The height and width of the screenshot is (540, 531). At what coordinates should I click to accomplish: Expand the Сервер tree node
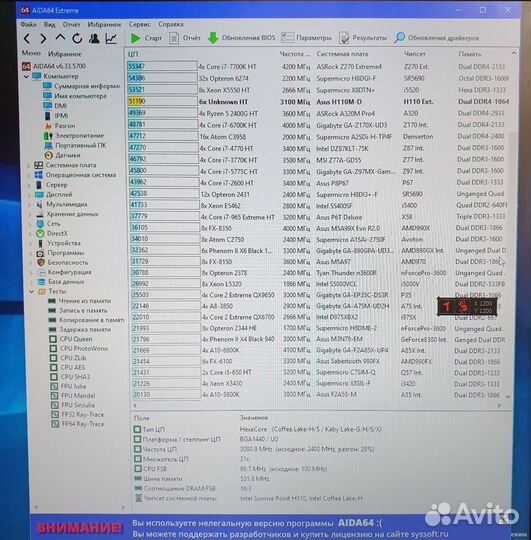(x=29, y=185)
